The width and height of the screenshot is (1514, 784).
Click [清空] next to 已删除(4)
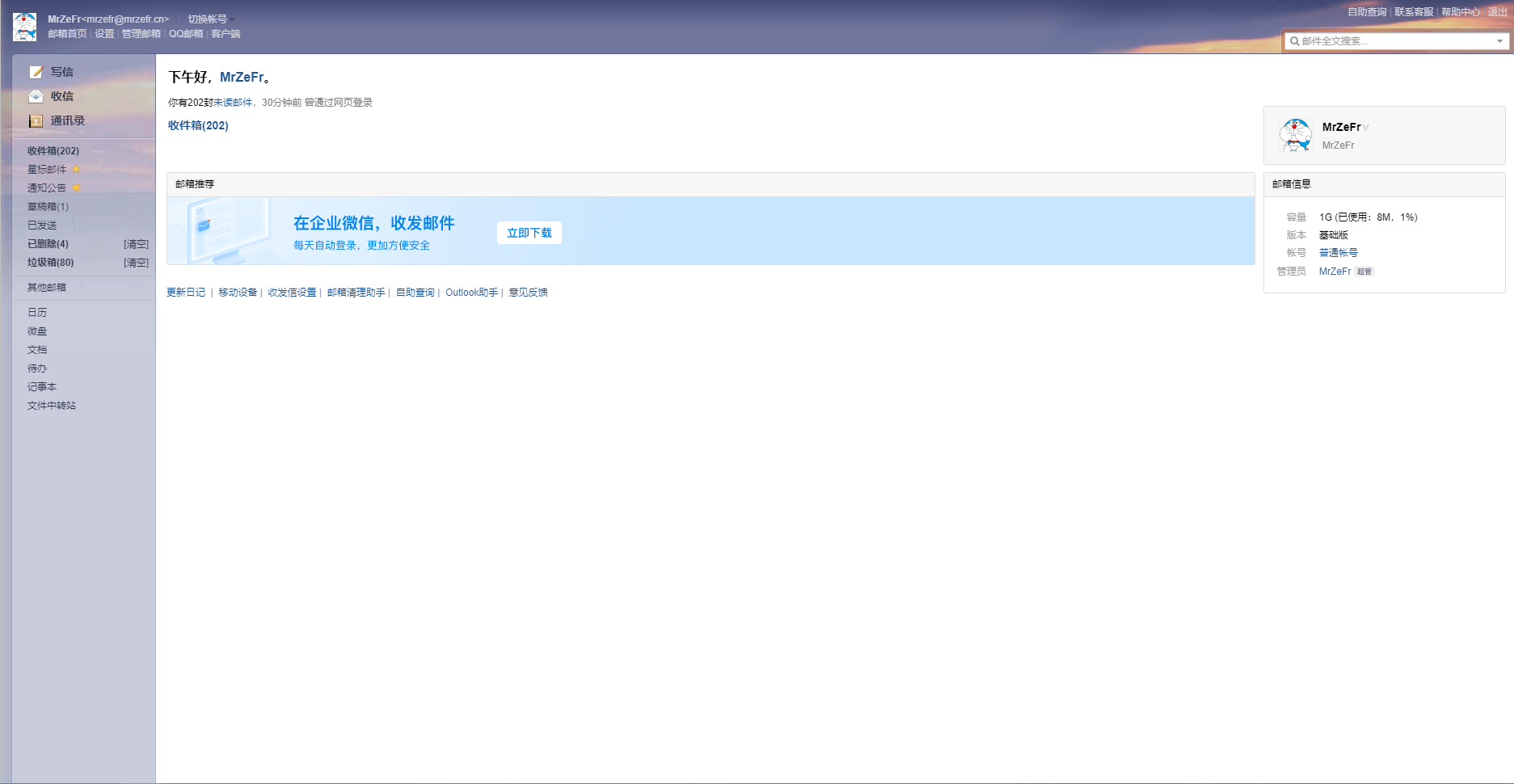point(136,243)
